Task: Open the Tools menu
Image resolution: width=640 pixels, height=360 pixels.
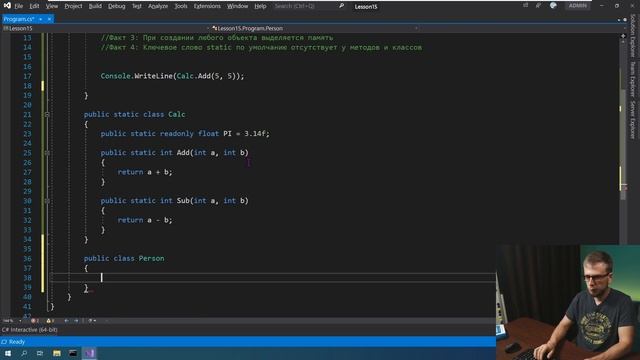Action: pyautogui.click(x=181, y=6)
